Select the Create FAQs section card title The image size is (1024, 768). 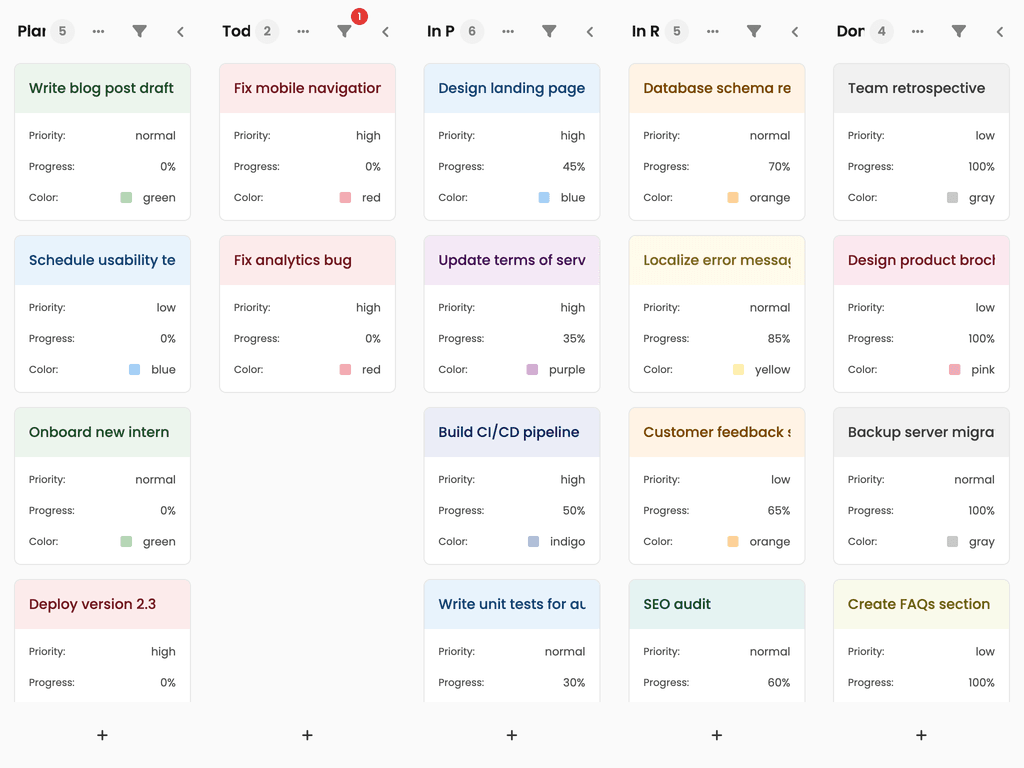point(919,604)
